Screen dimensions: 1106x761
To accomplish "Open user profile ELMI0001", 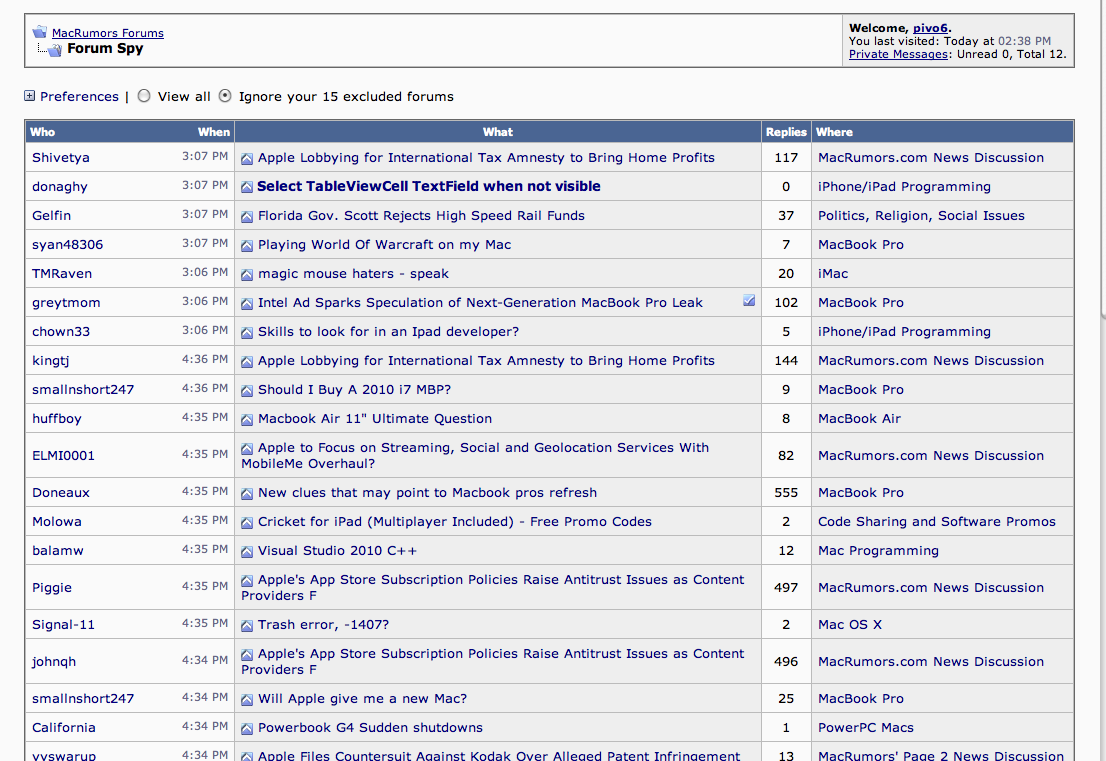I will tap(63, 456).
